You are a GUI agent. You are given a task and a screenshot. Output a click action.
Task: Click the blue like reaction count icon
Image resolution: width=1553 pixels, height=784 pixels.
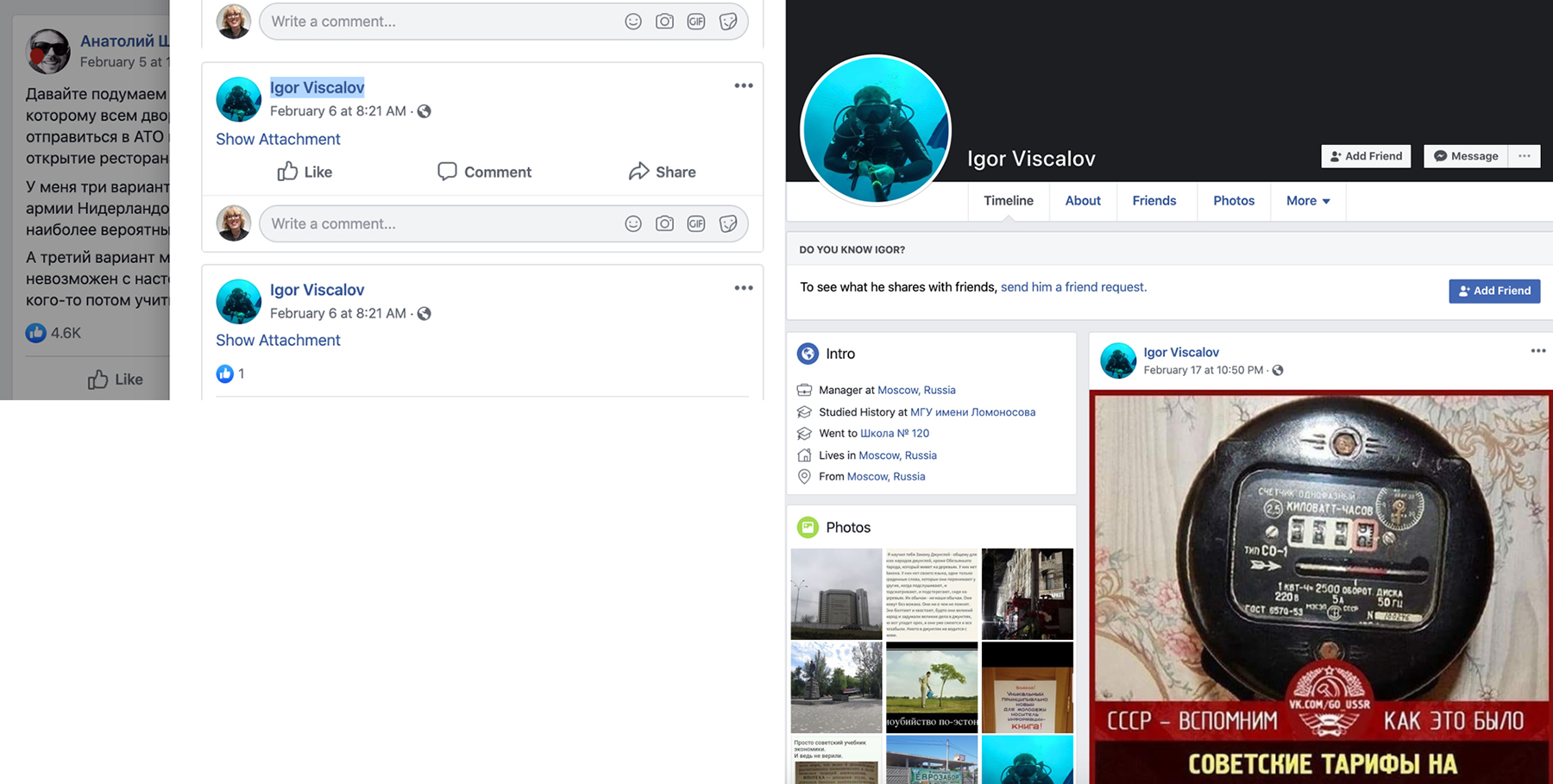(x=225, y=373)
